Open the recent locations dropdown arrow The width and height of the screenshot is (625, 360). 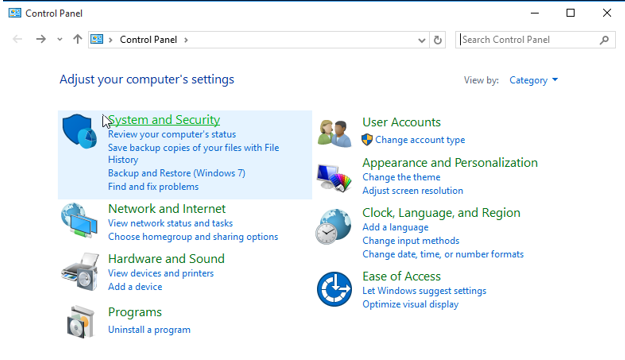tap(60, 39)
